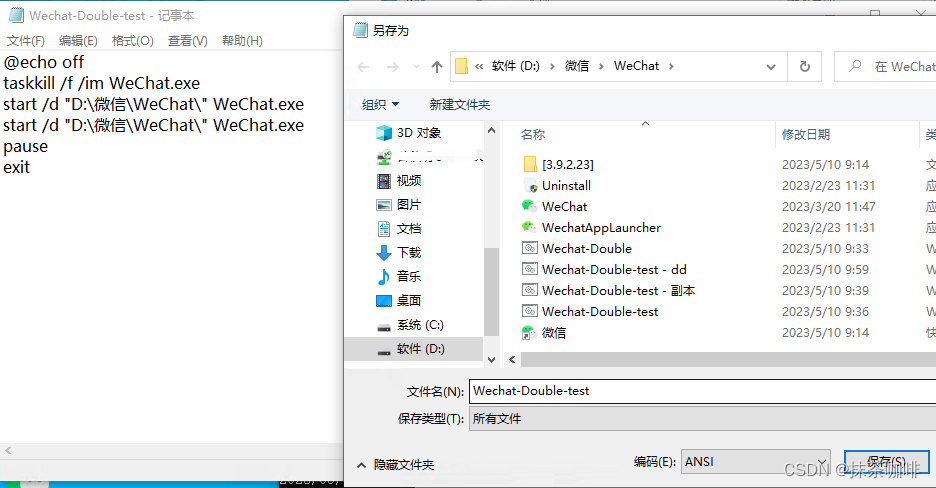
Task: Click the 'pause' line in Notepad
Action: click(26, 146)
